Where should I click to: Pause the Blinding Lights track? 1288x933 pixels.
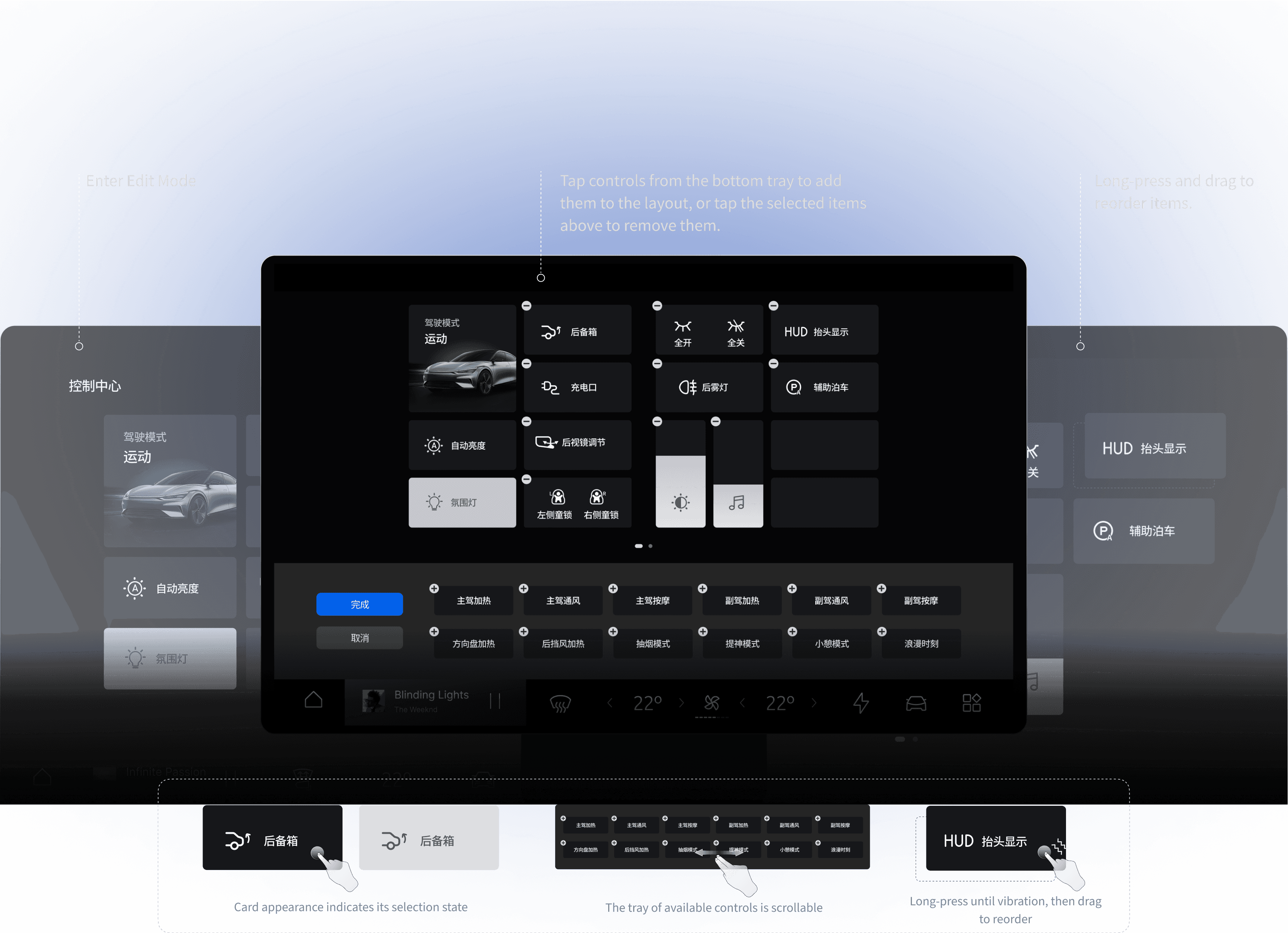(495, 701)
